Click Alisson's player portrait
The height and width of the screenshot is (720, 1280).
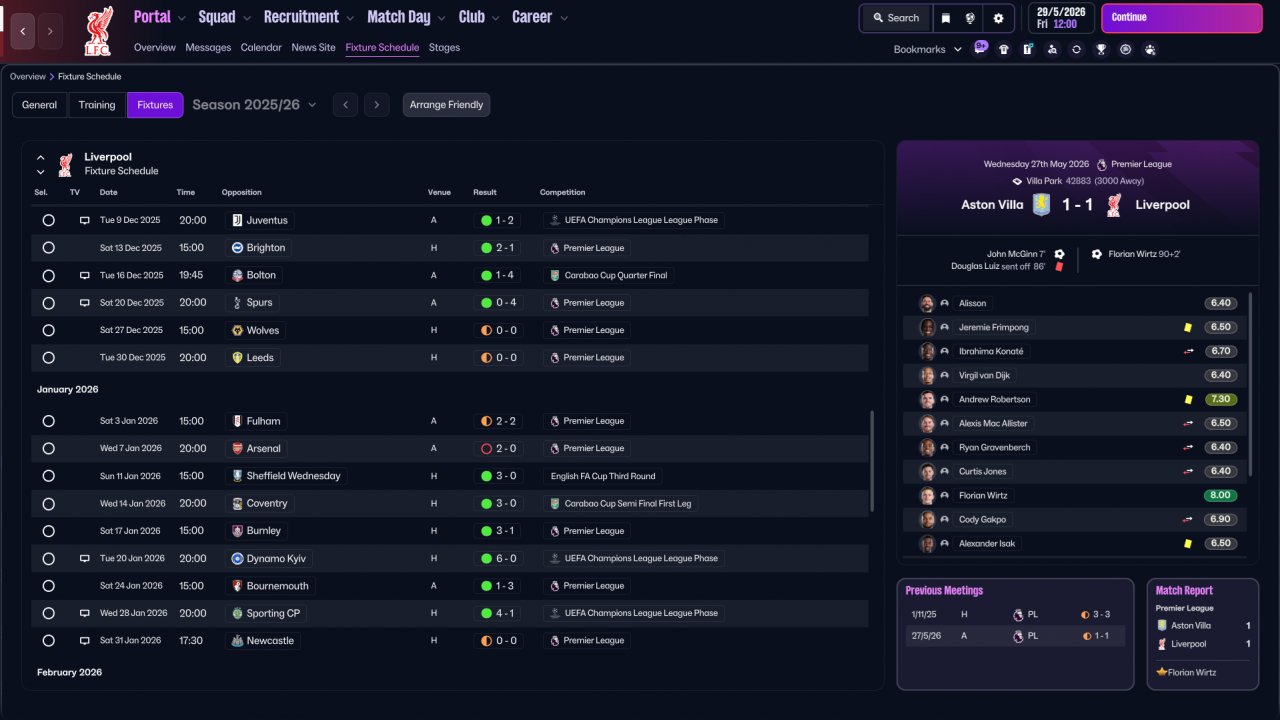(x=927, y=303)
